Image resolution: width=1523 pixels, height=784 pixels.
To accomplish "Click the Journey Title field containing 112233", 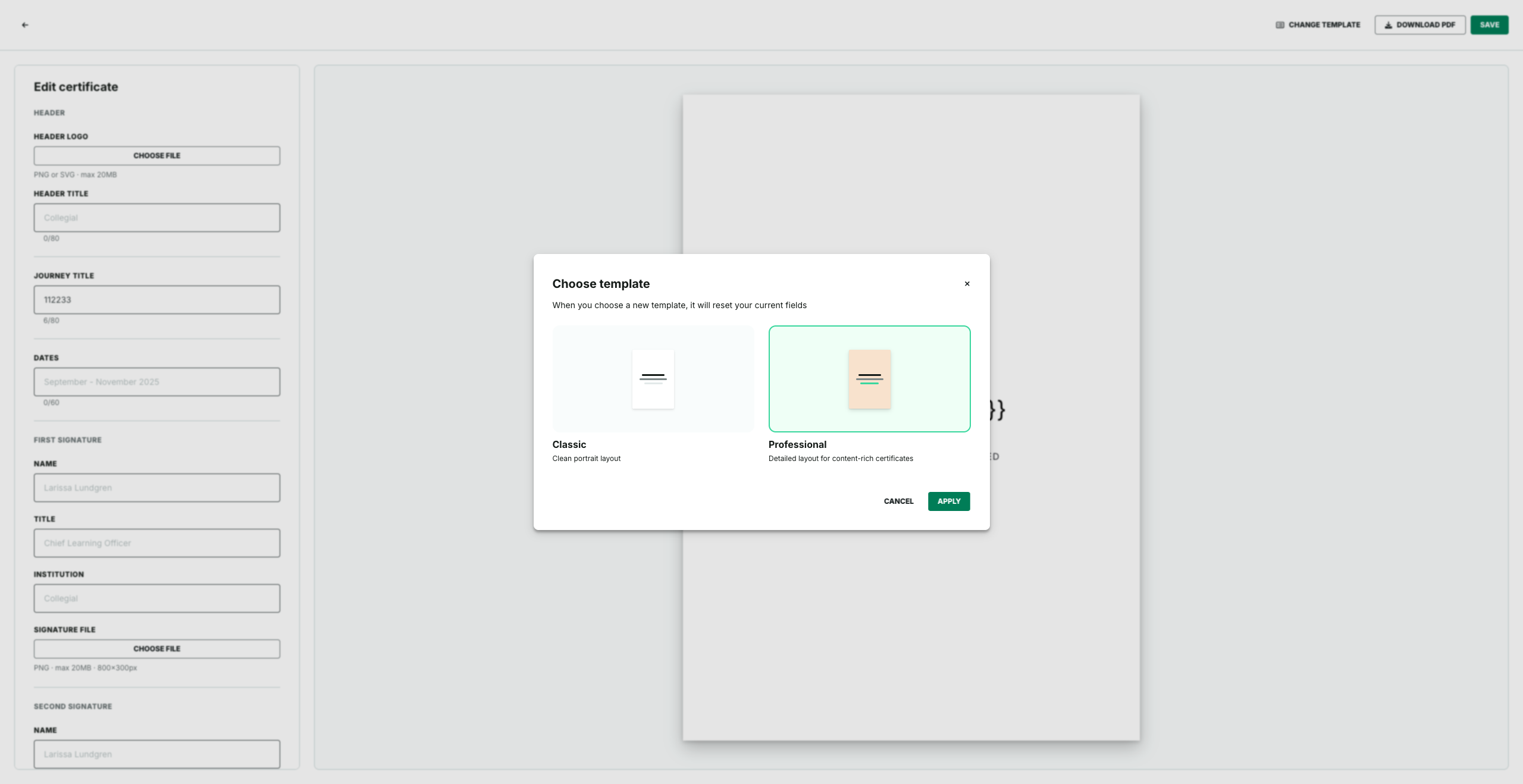I will (x=156, y=300).
